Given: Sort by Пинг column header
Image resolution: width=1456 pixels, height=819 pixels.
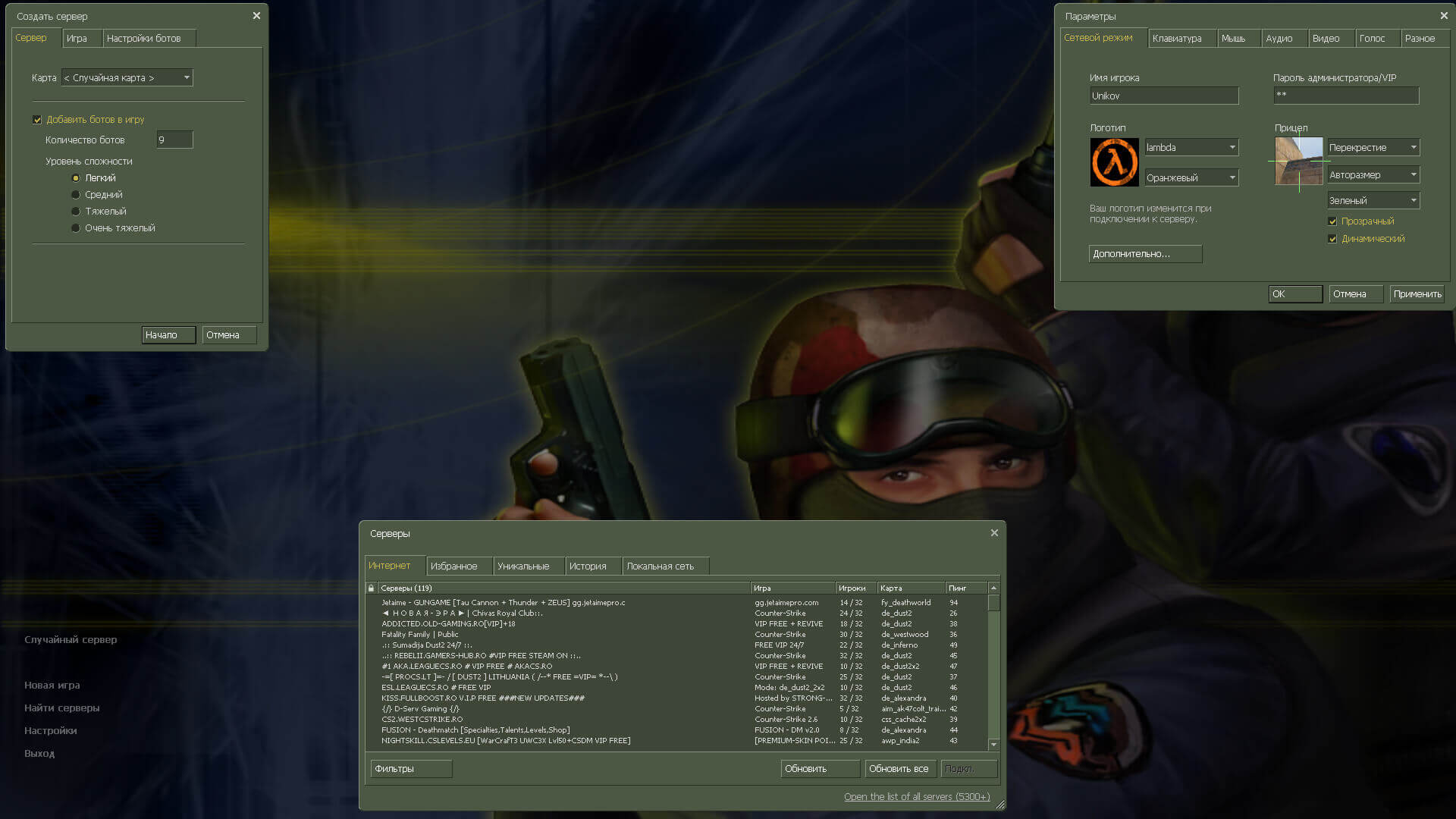Looking at the screenshot, I should (x=967, y=588).
